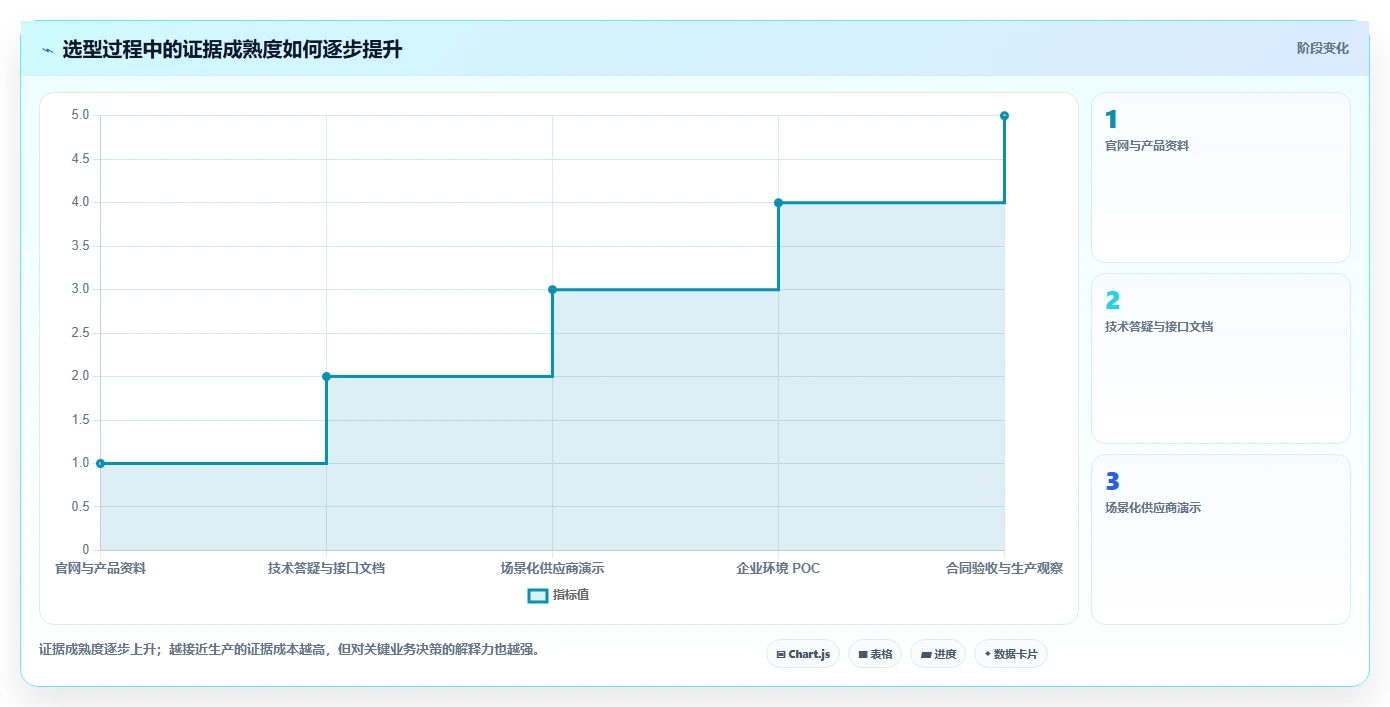The height and width of the screenshot is (707, 1390).
Task: Click the data point at value 4.0
Action: [x=778, y=202]
